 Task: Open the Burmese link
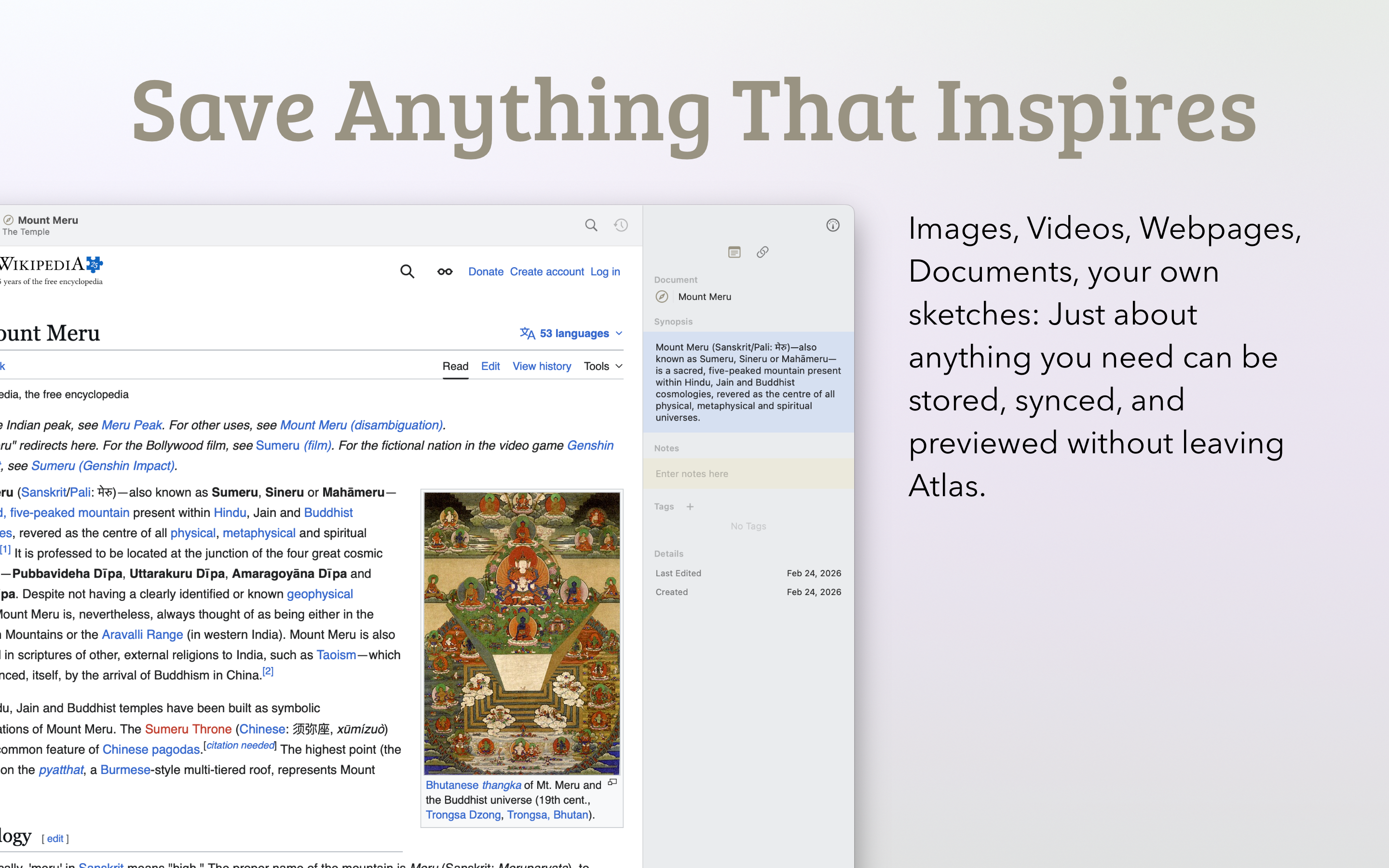[125, 770]
